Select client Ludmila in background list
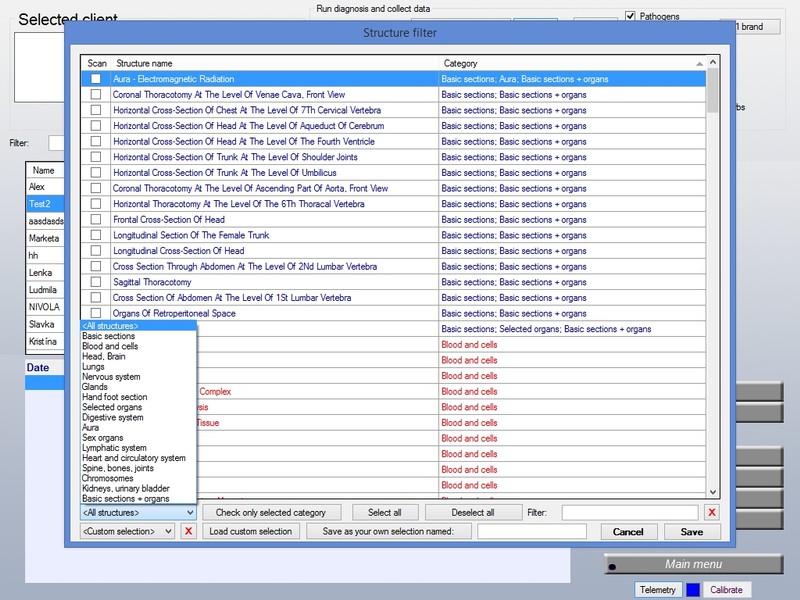Screen dimensions: 800x600 point(43,290)
